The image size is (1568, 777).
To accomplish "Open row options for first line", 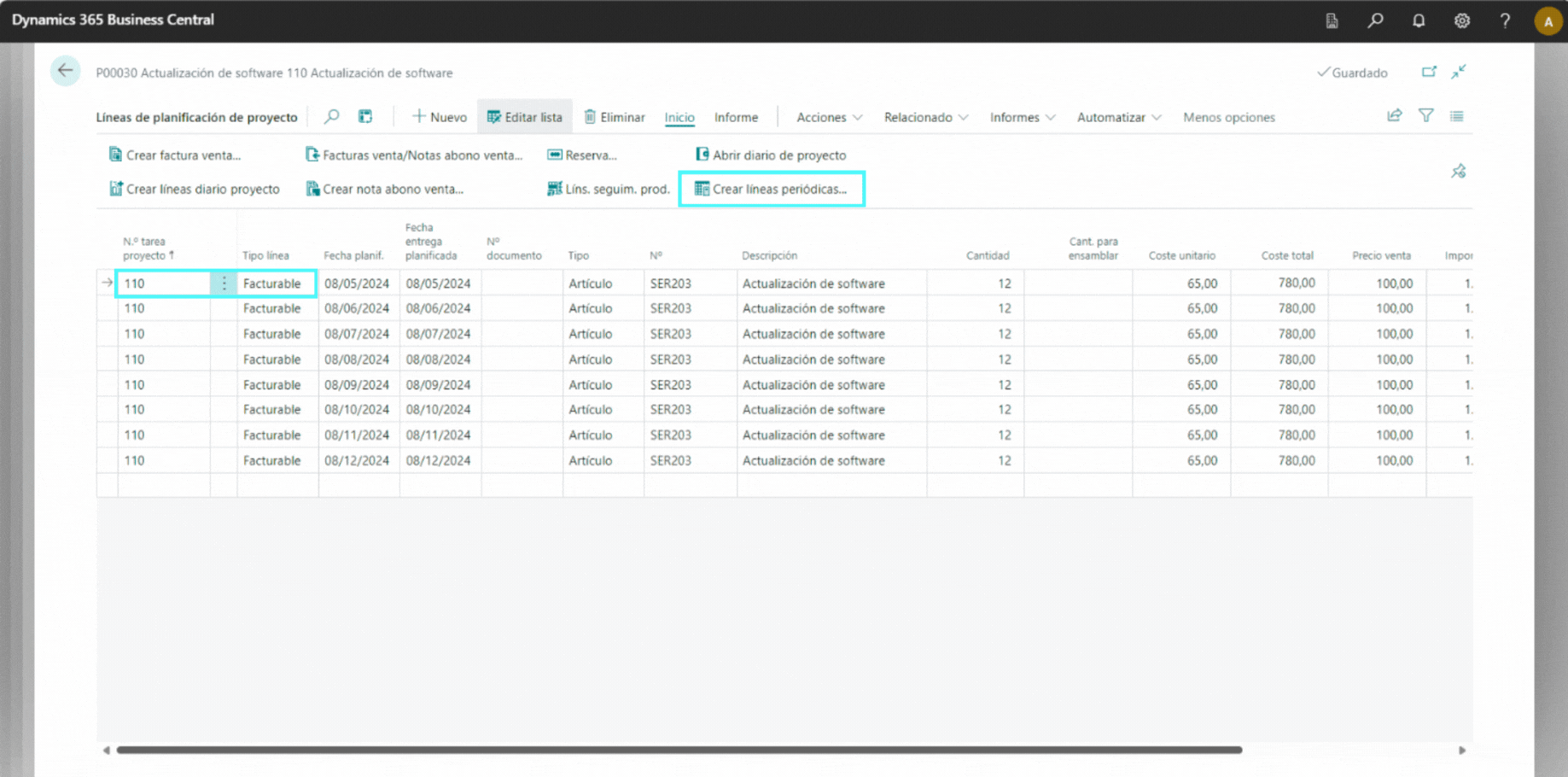I will coord(224,283).
